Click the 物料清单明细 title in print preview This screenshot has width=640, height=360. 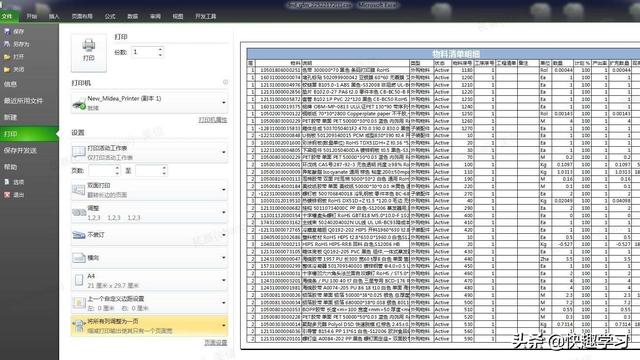(456, 53)
